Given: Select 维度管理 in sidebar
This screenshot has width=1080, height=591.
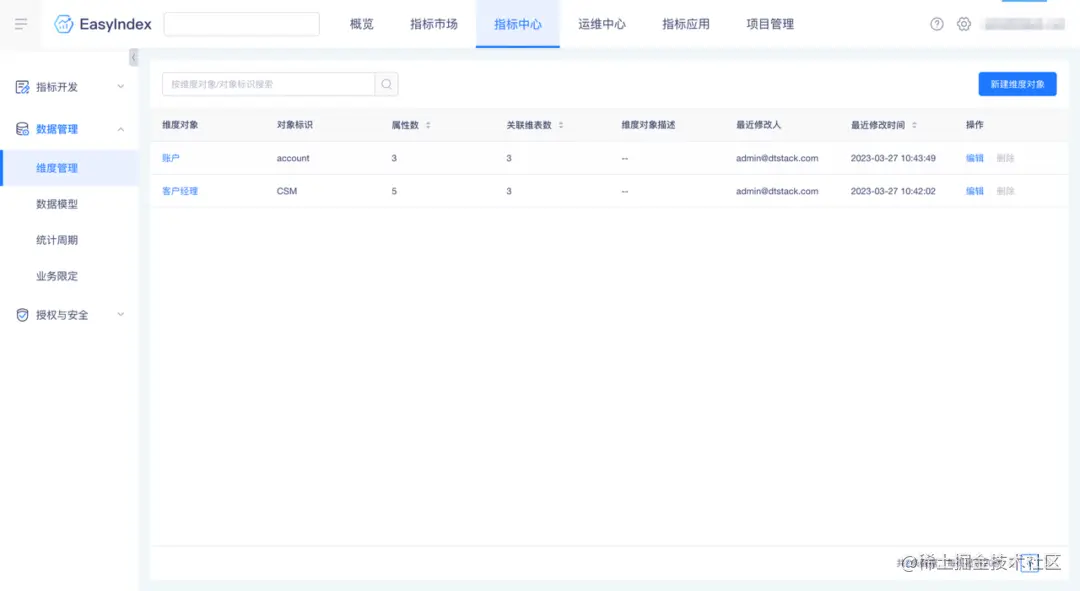Looking at the screenshot, I should [70, 168].
